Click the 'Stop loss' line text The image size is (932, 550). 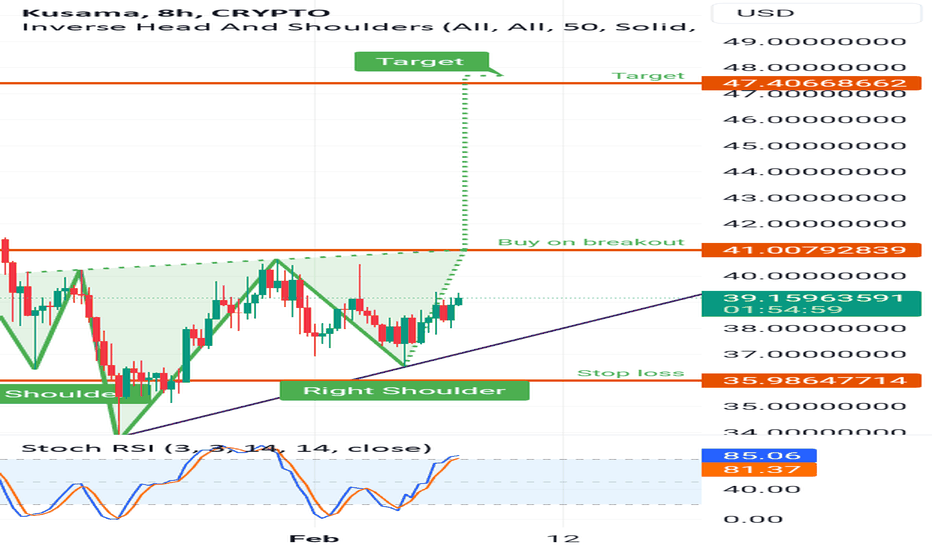(631, 373)
